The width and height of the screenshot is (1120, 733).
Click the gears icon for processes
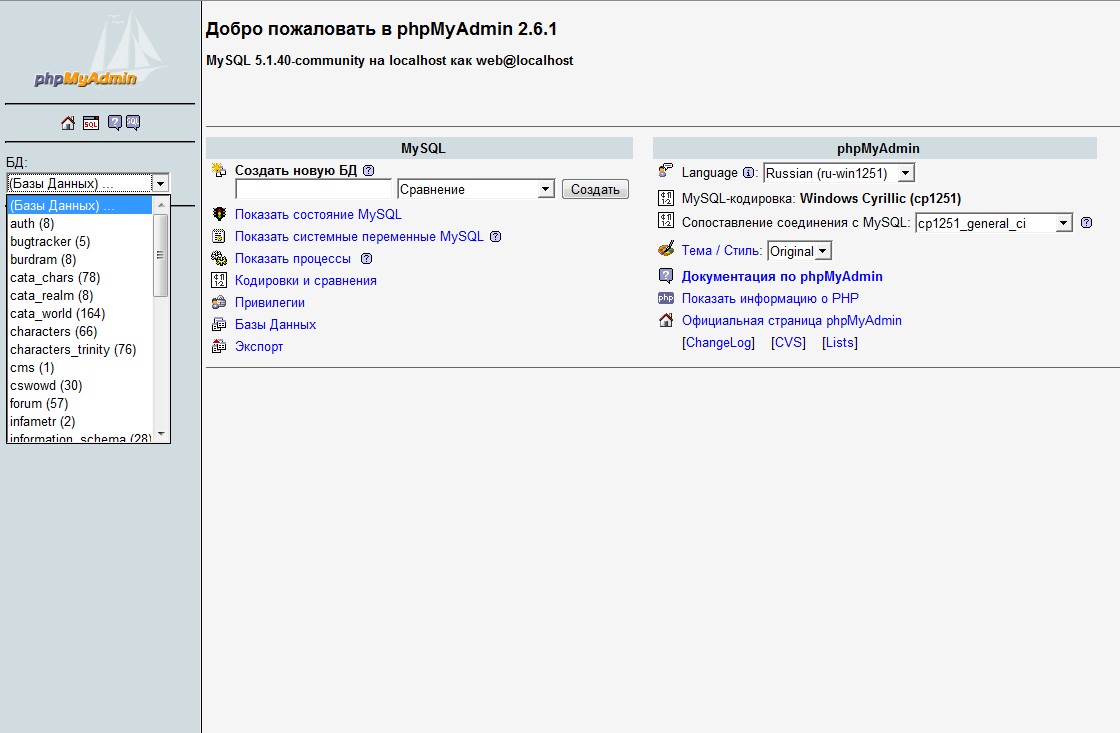tap(219, 258)
